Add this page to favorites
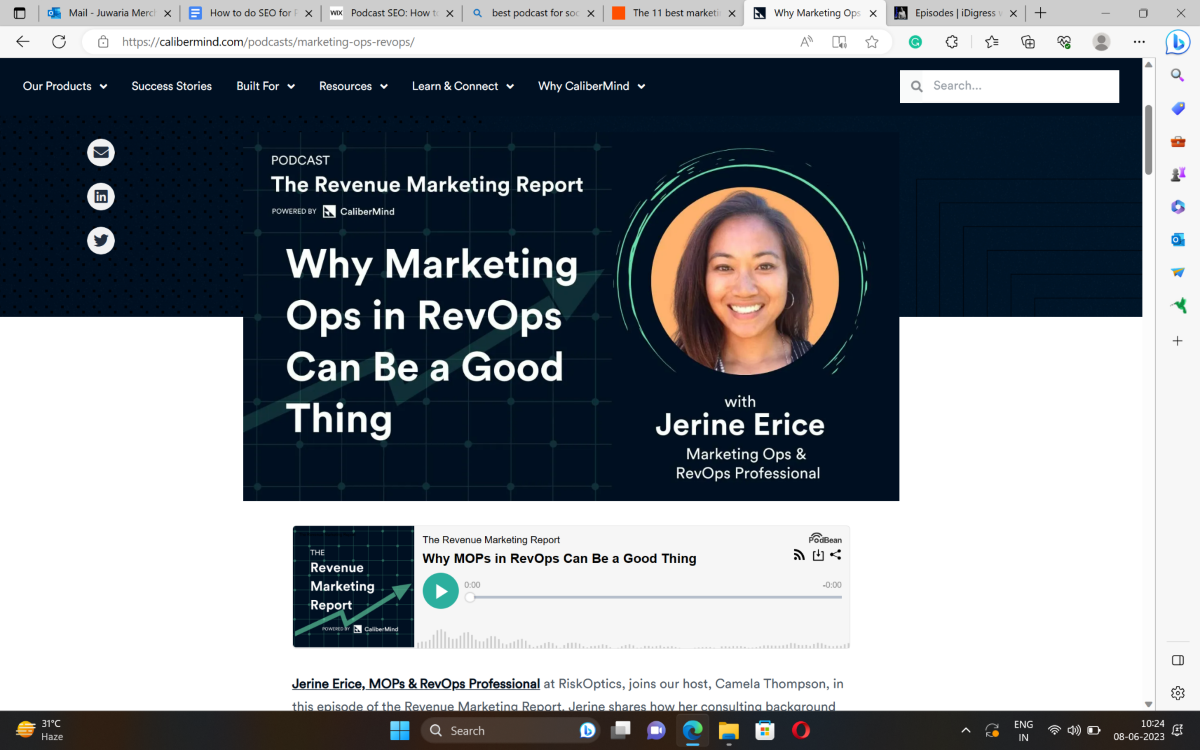Screen dimensions: 1200x750 point(872,42)
